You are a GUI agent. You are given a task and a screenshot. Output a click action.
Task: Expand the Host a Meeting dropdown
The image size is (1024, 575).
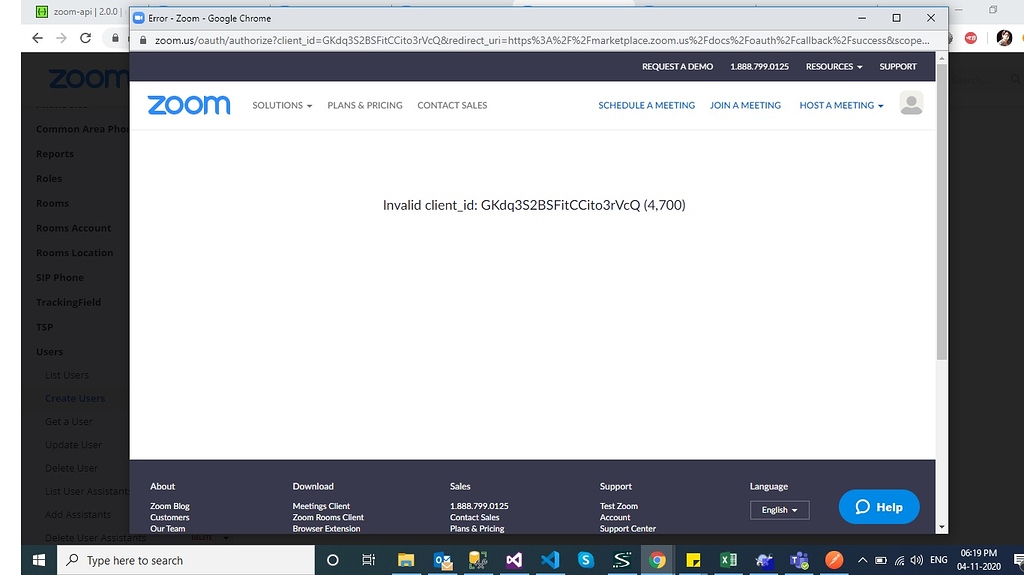841,105
